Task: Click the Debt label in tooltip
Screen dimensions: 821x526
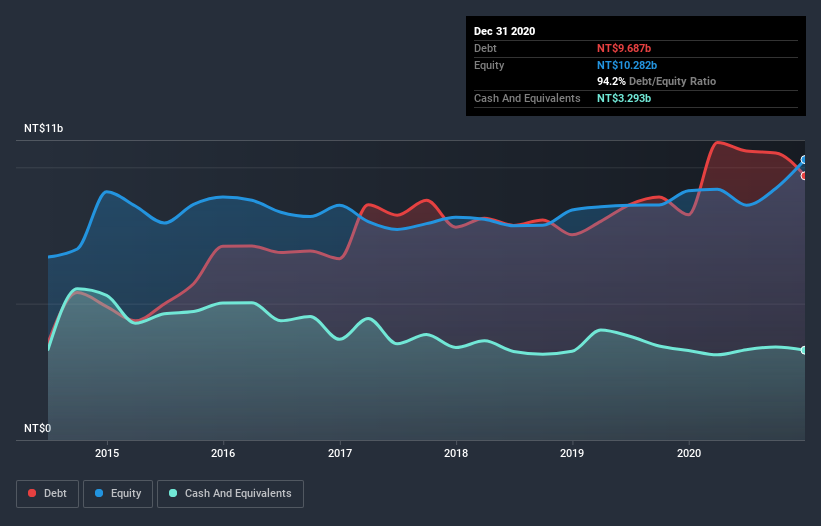Action: [x=485, y=48]
